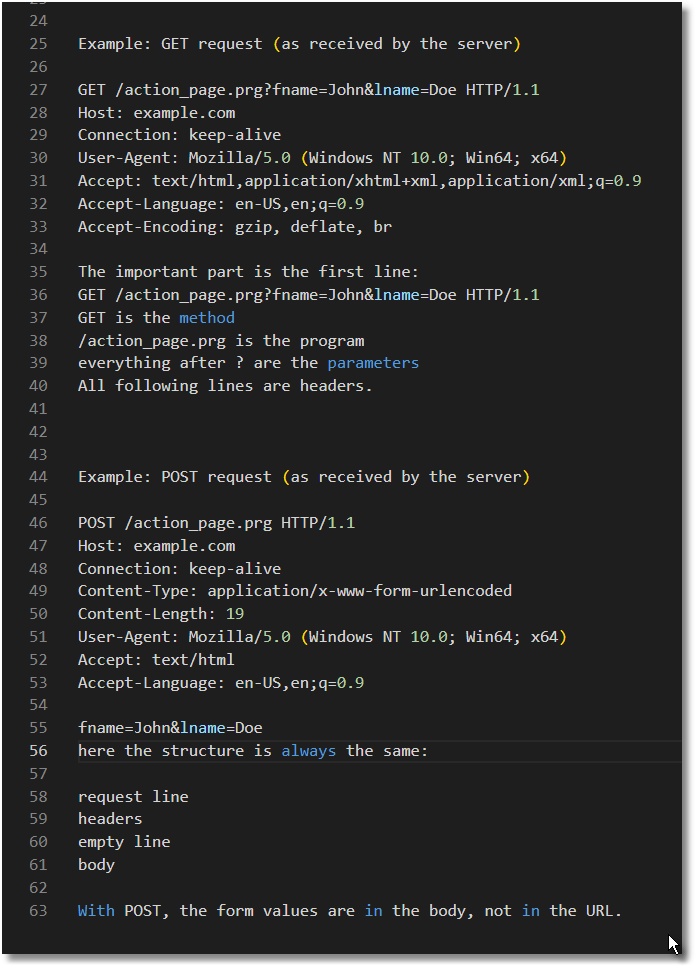Click line number 46 in the gutter
Viewport: 696px width, 969px height.
click(x=38, y=523)
